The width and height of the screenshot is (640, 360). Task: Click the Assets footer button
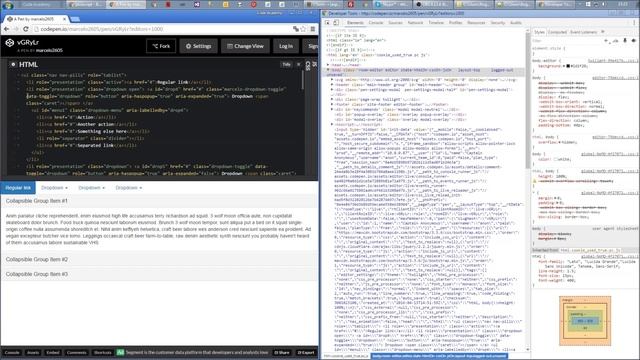[x=33, y=352]
